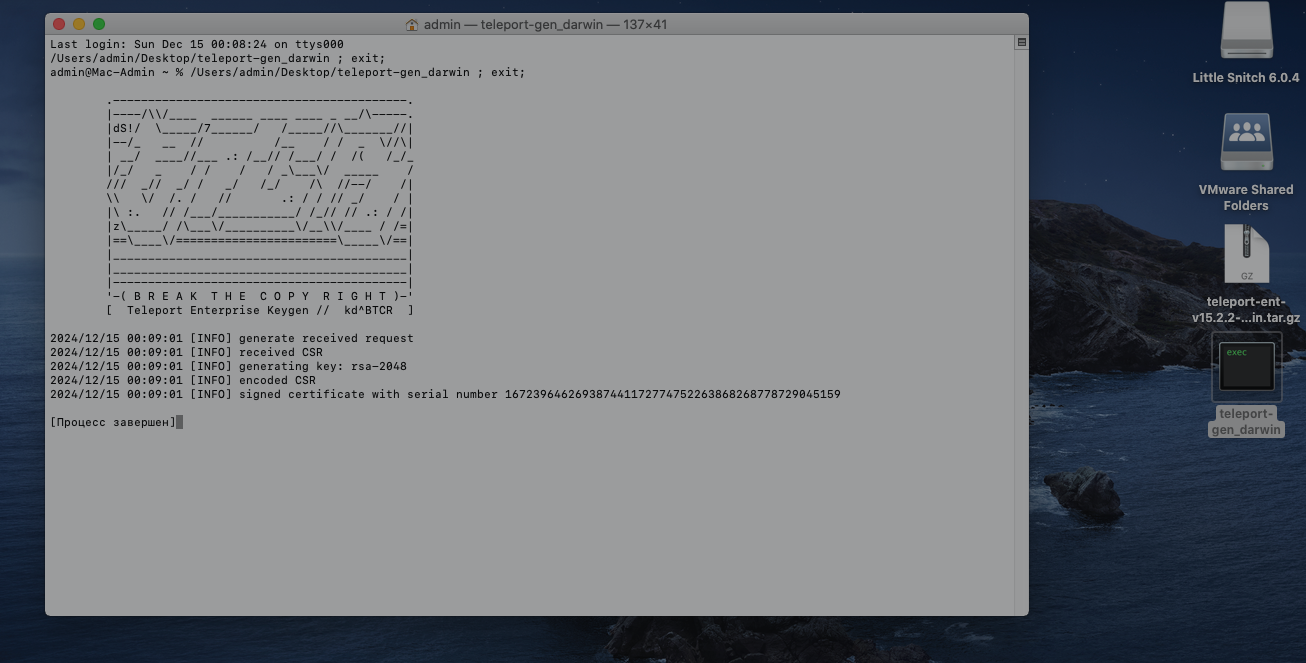Click the 'encoded CSR' log line
The image size is (1306, 663).
(183, 380)
